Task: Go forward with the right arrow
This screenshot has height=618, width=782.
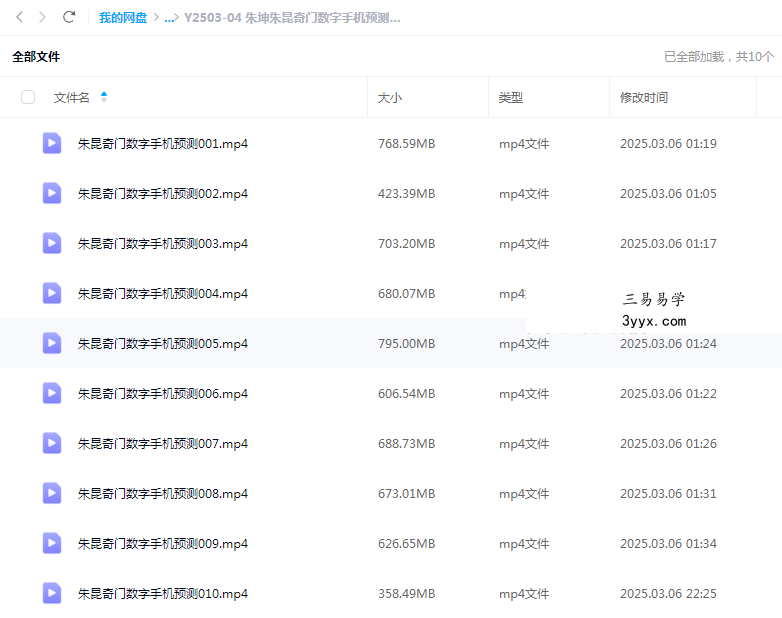Action: pos(42,17)
